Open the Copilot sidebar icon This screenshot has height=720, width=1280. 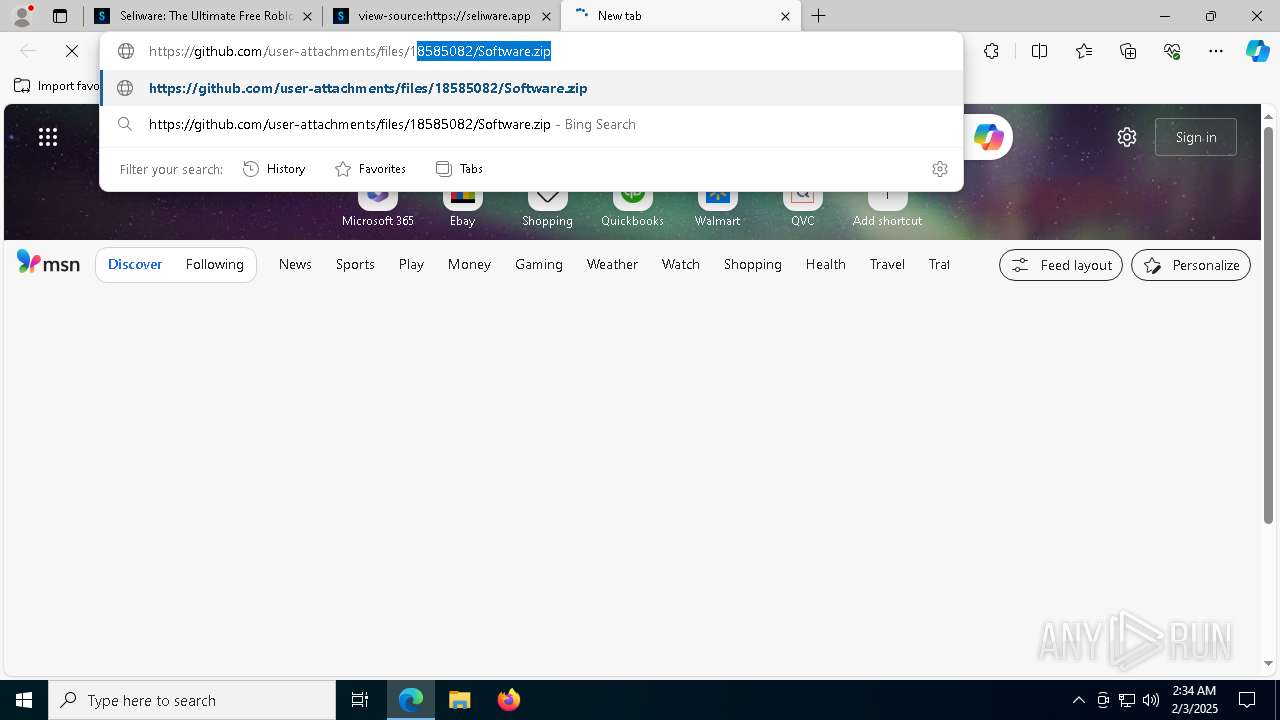(x=1257, y=51)
